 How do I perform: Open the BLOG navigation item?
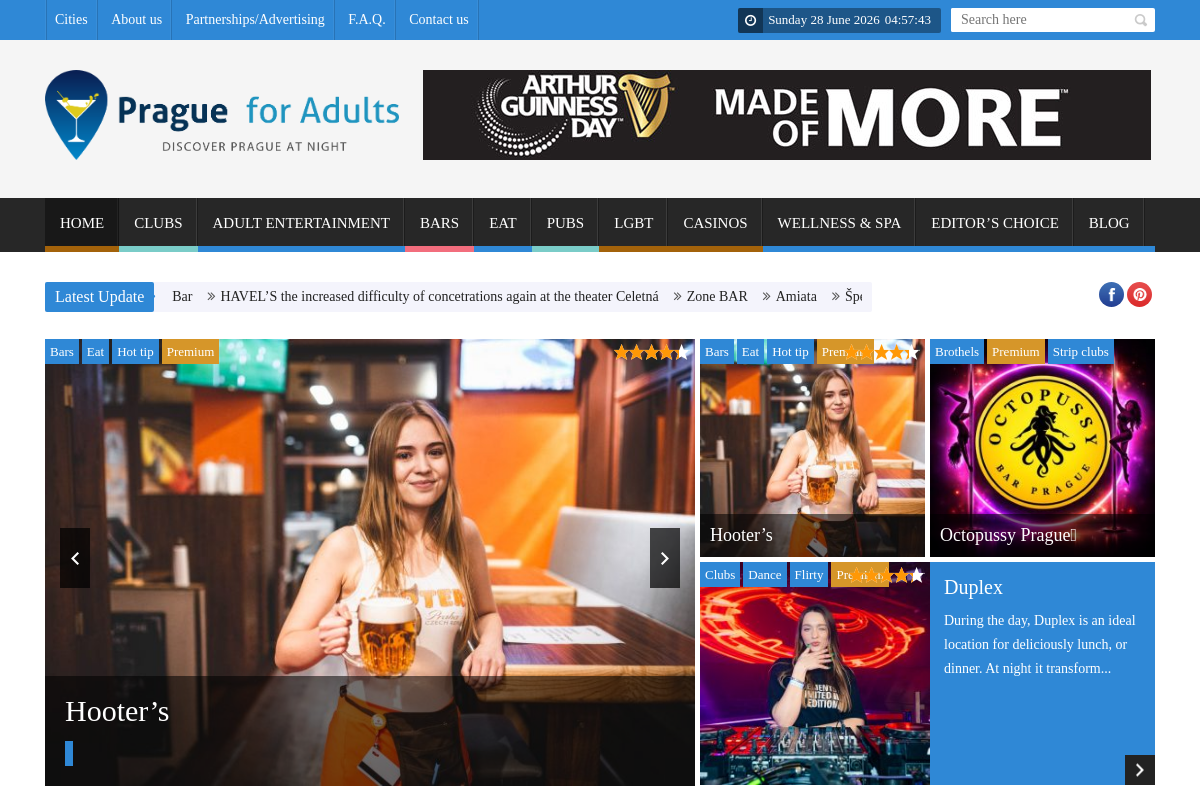1109,223
